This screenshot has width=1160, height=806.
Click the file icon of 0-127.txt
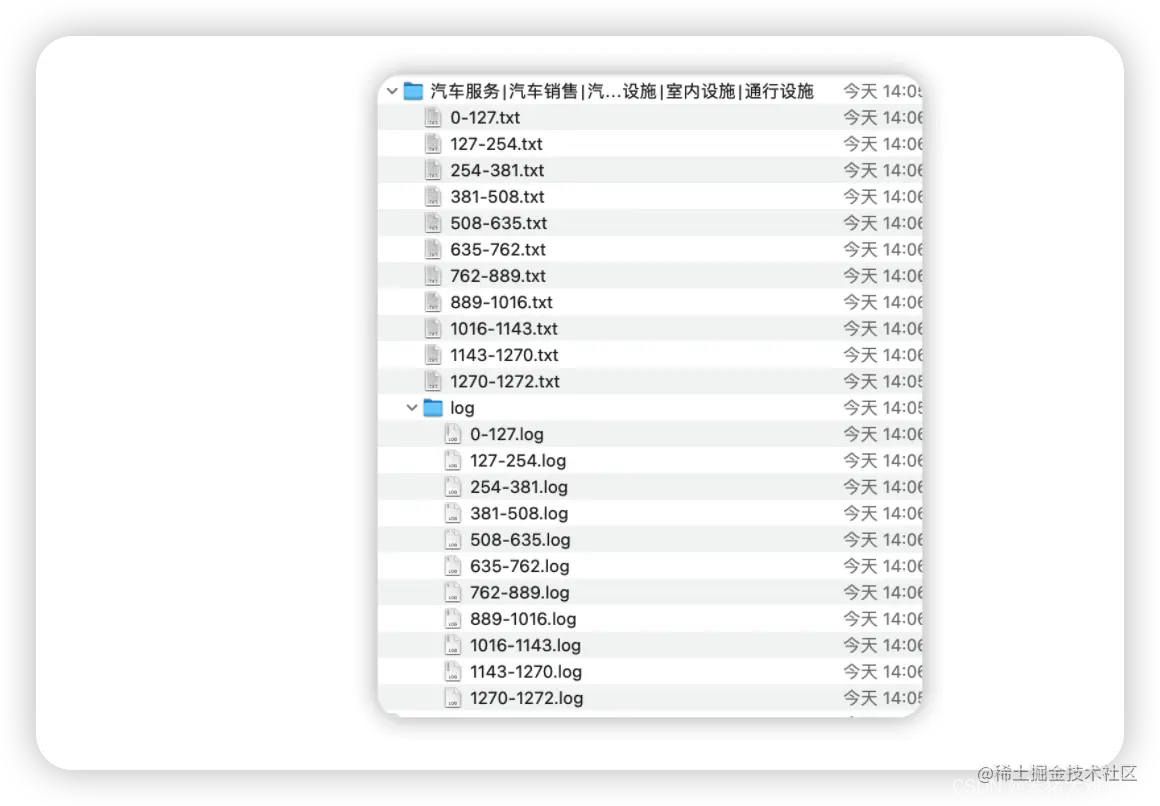pos(434,118)
